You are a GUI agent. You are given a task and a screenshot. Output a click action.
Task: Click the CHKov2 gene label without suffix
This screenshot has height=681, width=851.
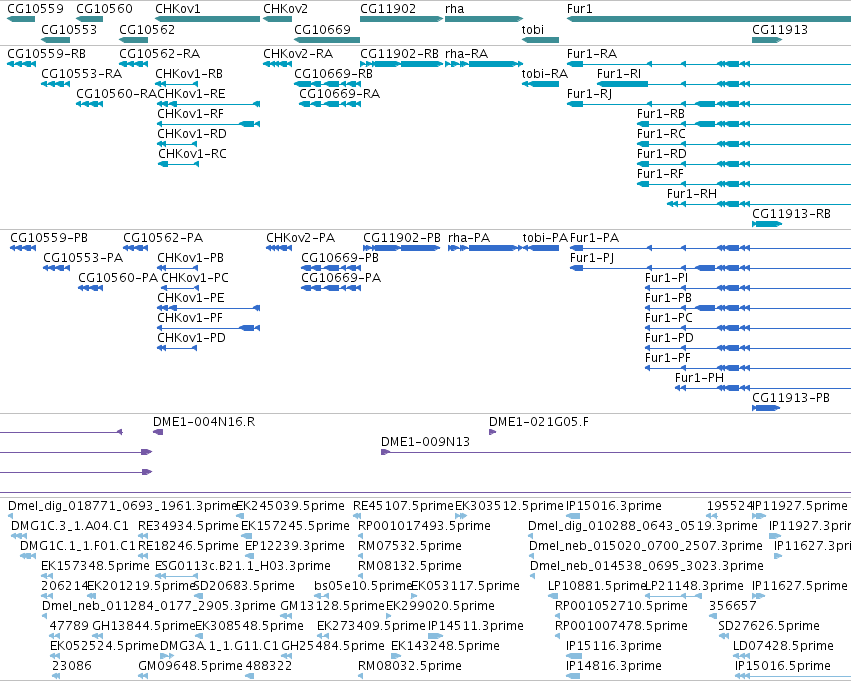coord(285,9)
